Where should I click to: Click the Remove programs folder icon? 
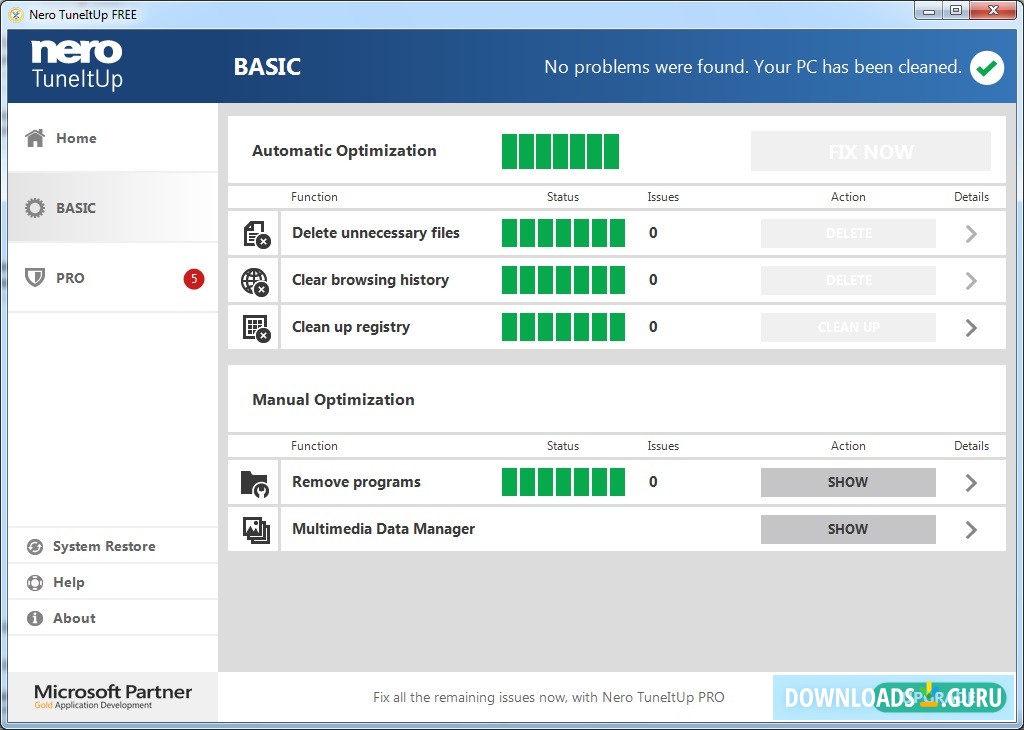[255, 484]
